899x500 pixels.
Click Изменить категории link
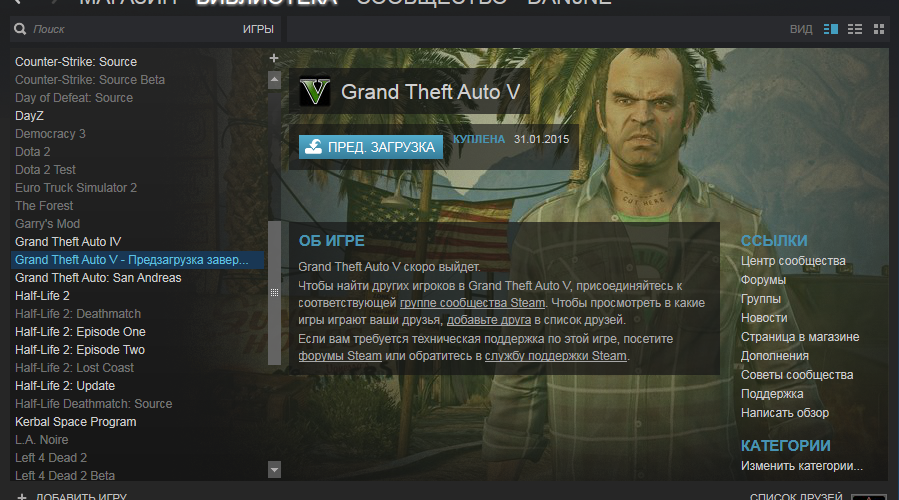(802, 466)
